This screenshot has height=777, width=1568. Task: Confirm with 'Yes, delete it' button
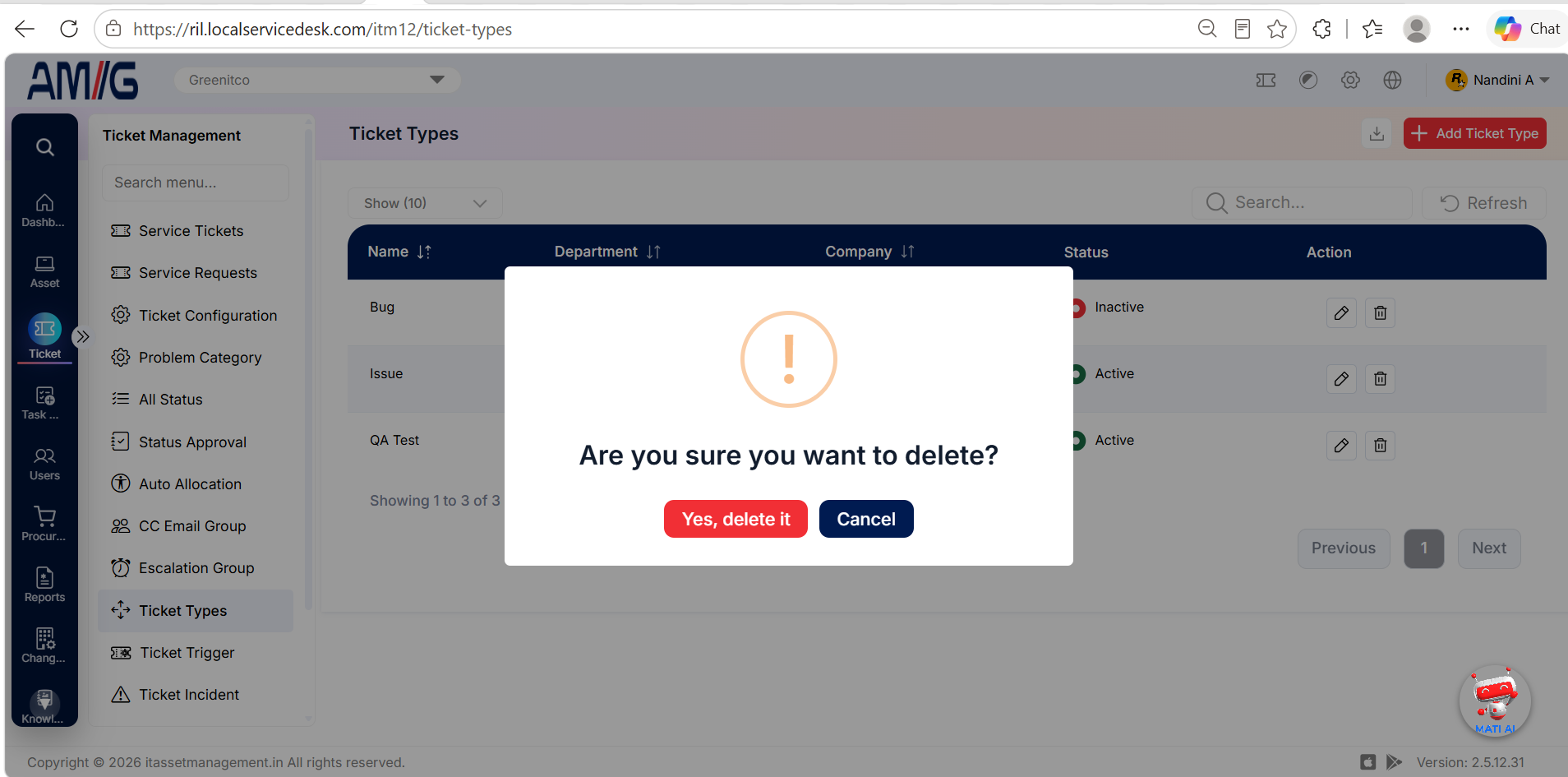coord(736,519)
